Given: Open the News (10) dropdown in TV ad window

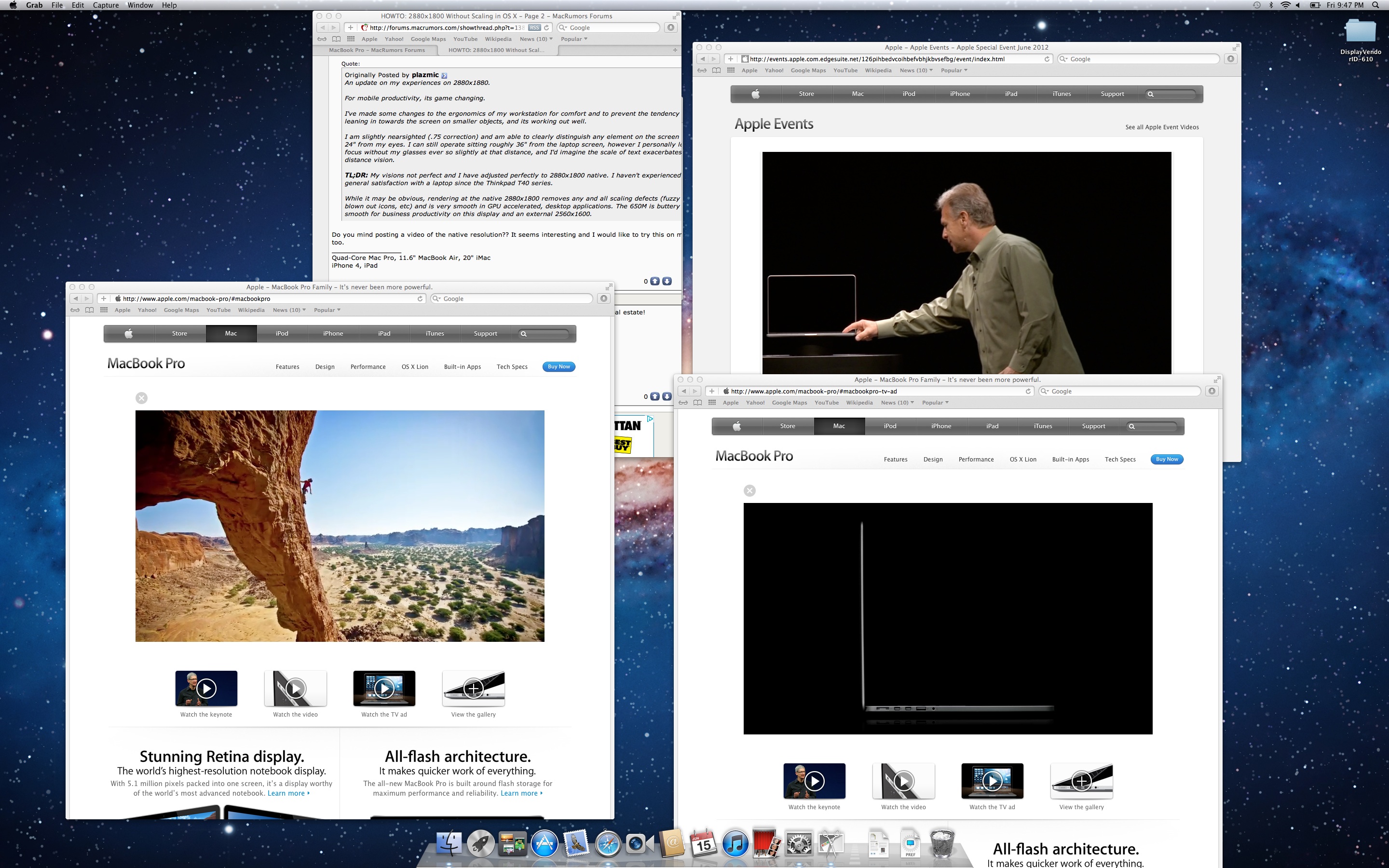Looking at the screenshot, I should pyautogui.click(x=898, y=403).
